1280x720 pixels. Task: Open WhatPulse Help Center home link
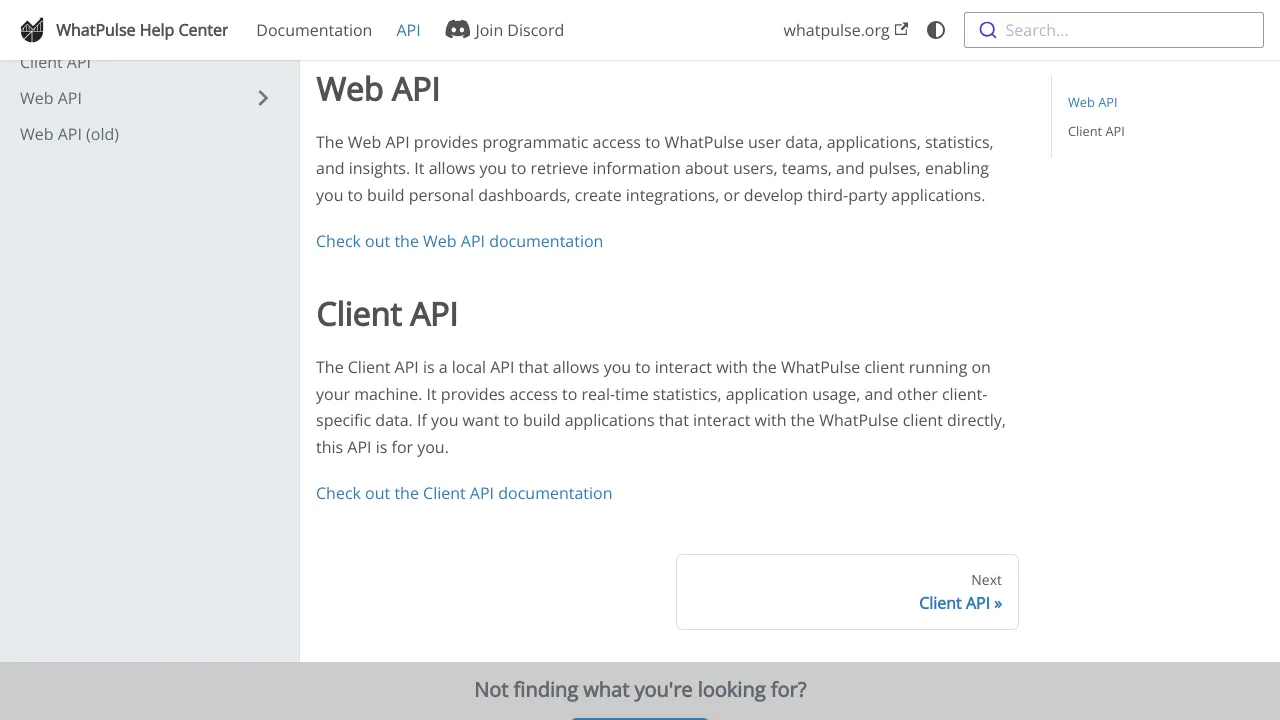point(124,30)
